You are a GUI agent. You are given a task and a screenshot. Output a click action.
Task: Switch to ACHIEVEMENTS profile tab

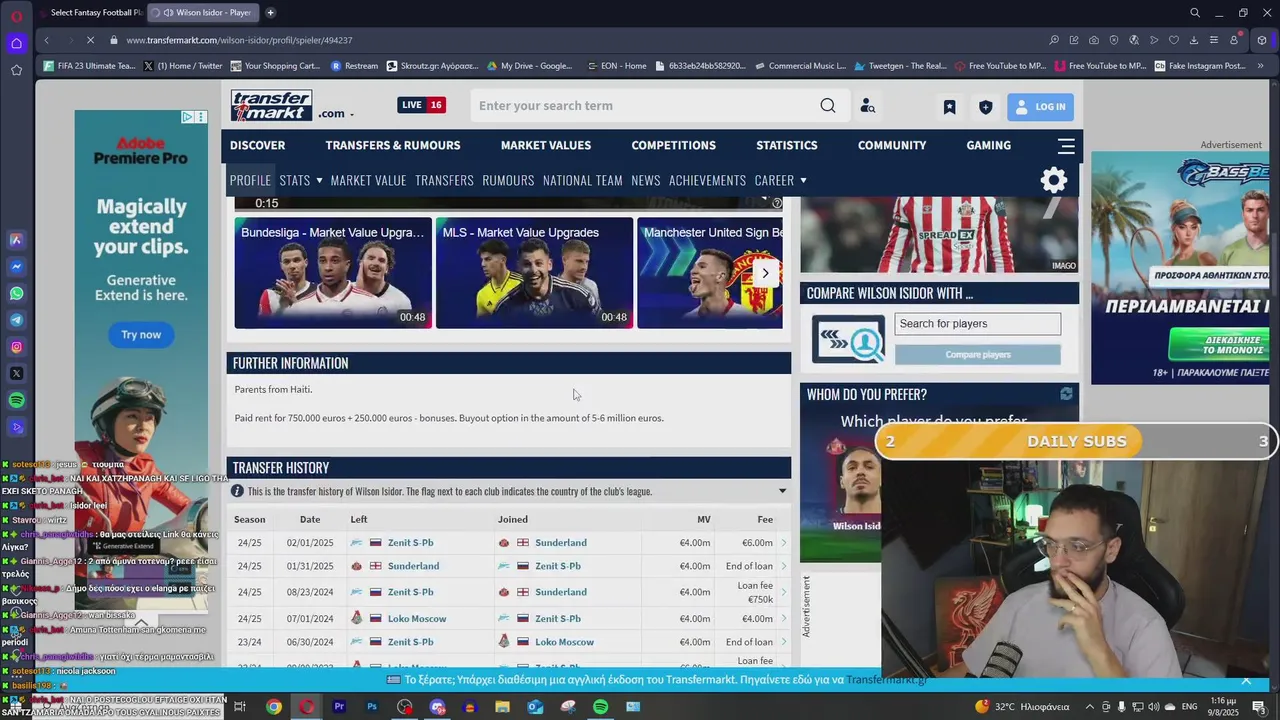coord(707,180)
